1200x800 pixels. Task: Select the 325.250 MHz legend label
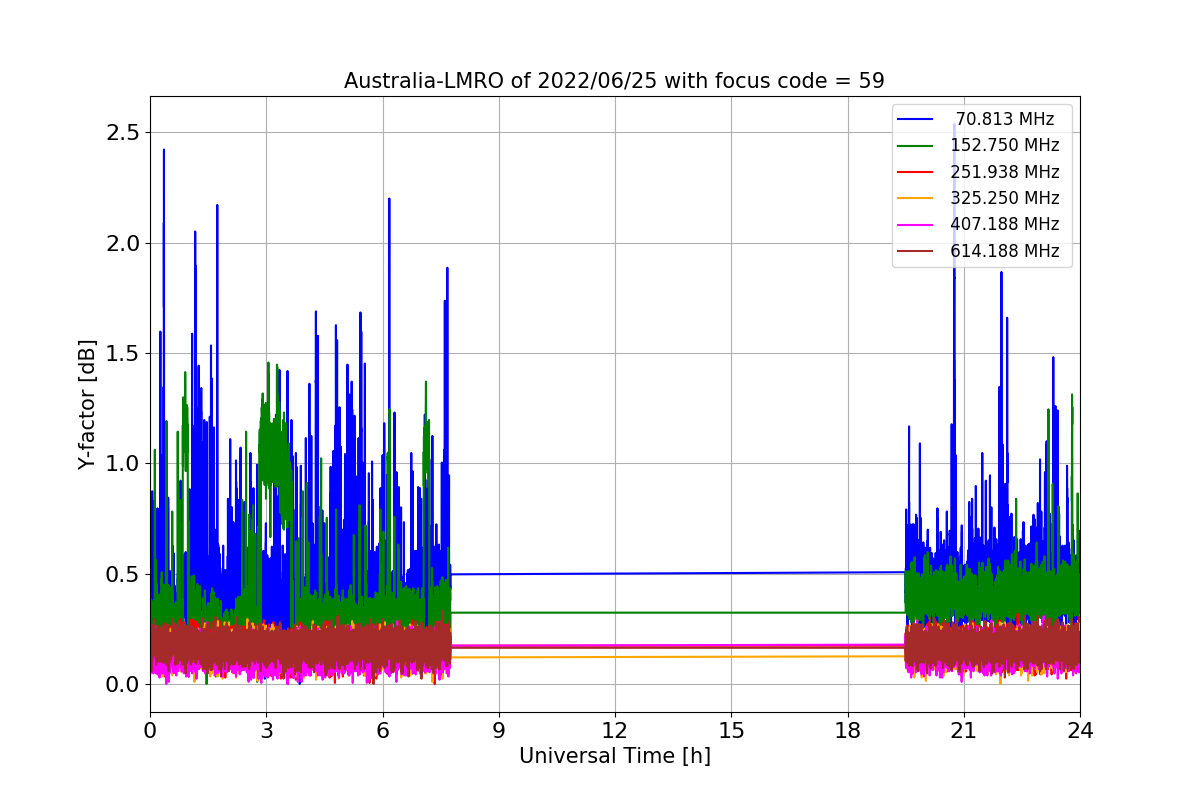1005,198
